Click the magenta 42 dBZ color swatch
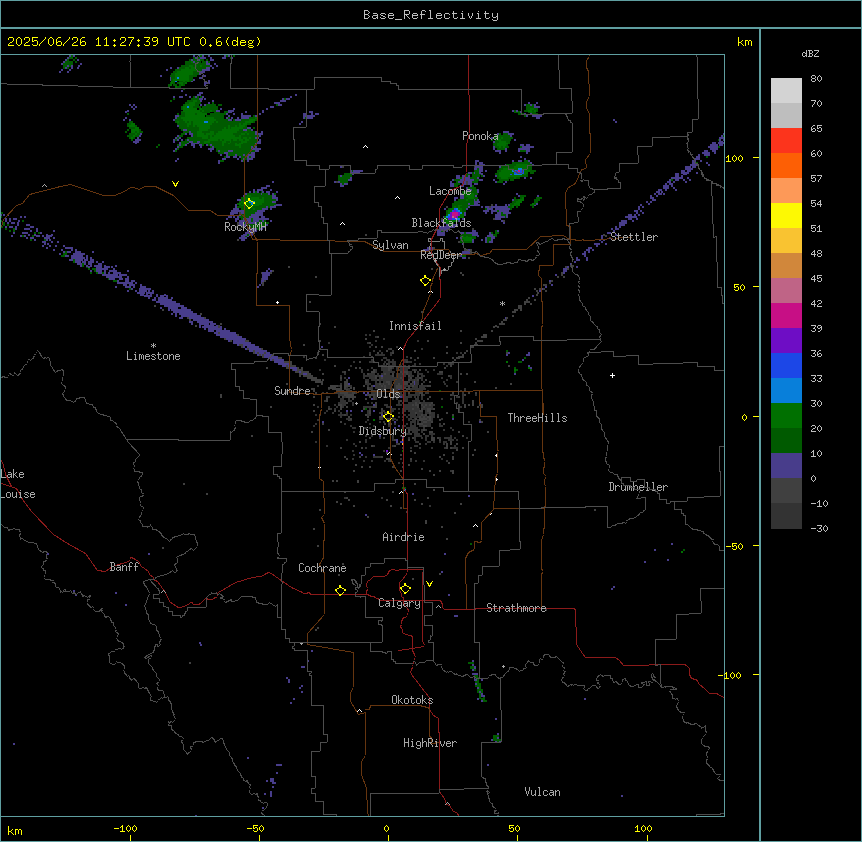The width and height of the screenshot is (862, 842). (x=786, y=315)
